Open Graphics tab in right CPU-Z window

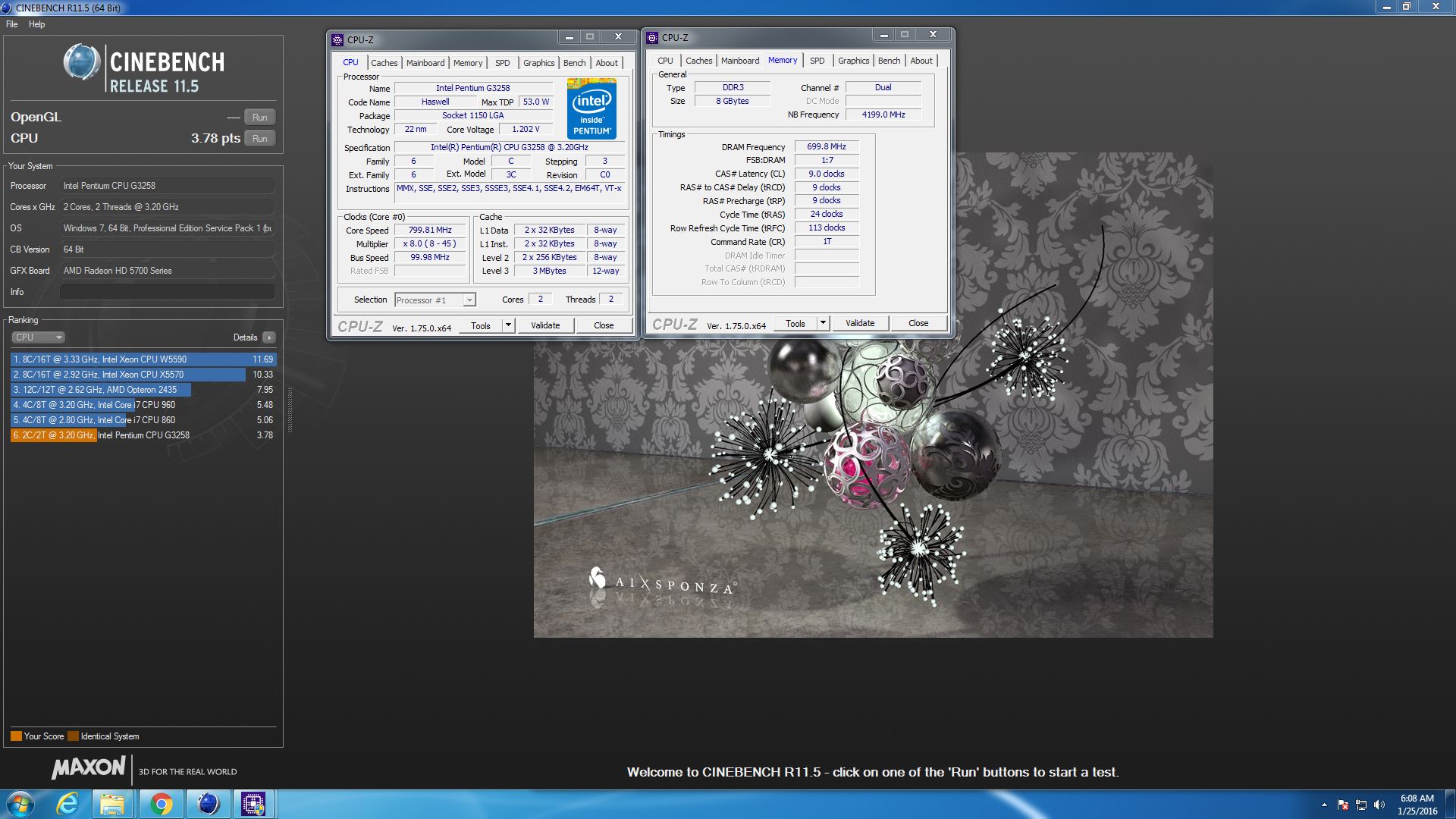(x=853, y=61)
